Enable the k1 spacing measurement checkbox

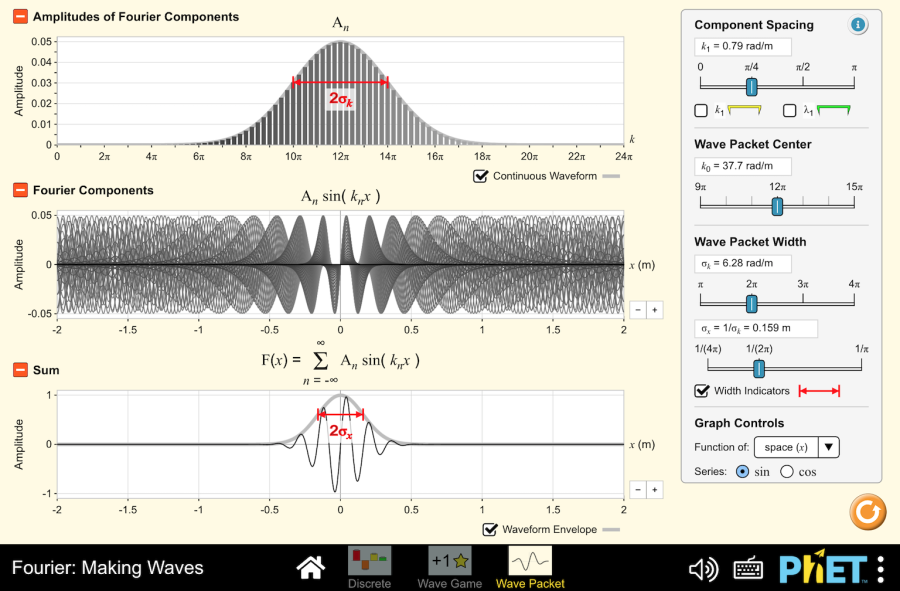[701, 110]
